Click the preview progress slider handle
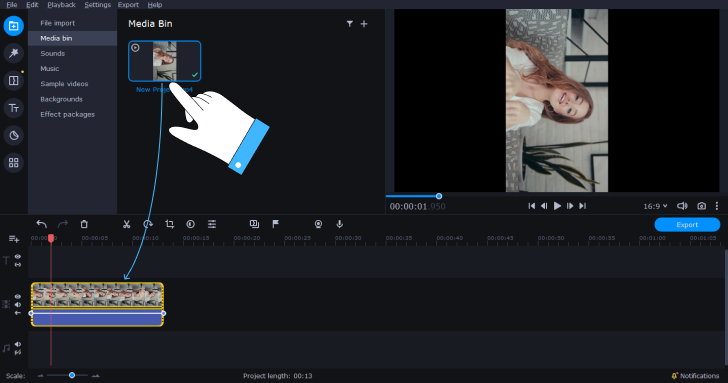728x383 pixels. coord(439,196)
